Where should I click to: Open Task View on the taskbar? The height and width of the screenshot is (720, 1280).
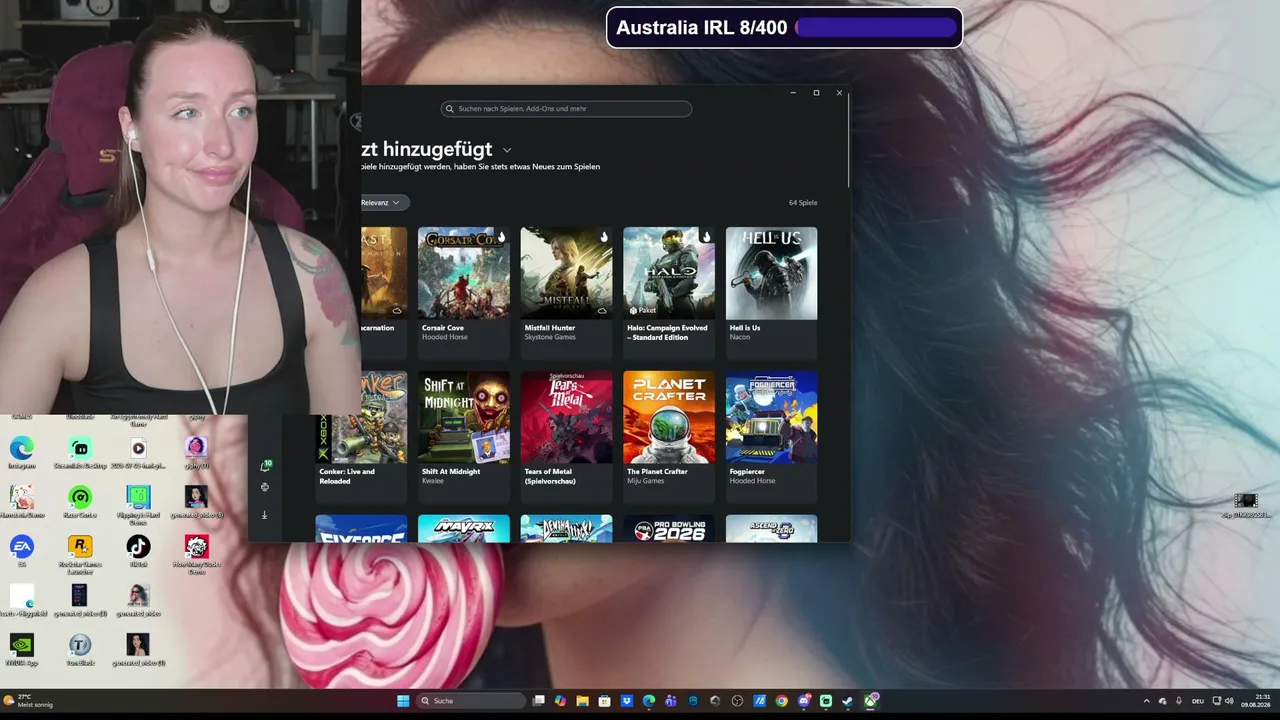tap(538, 701)
